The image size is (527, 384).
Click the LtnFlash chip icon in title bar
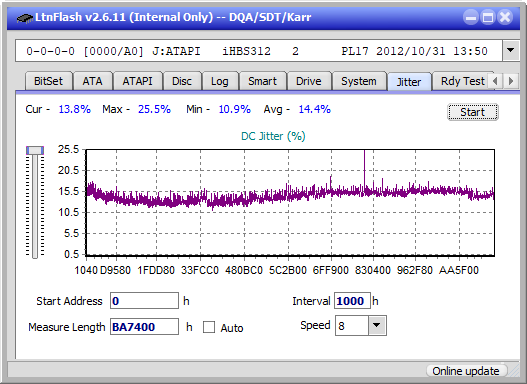point(24,17)
